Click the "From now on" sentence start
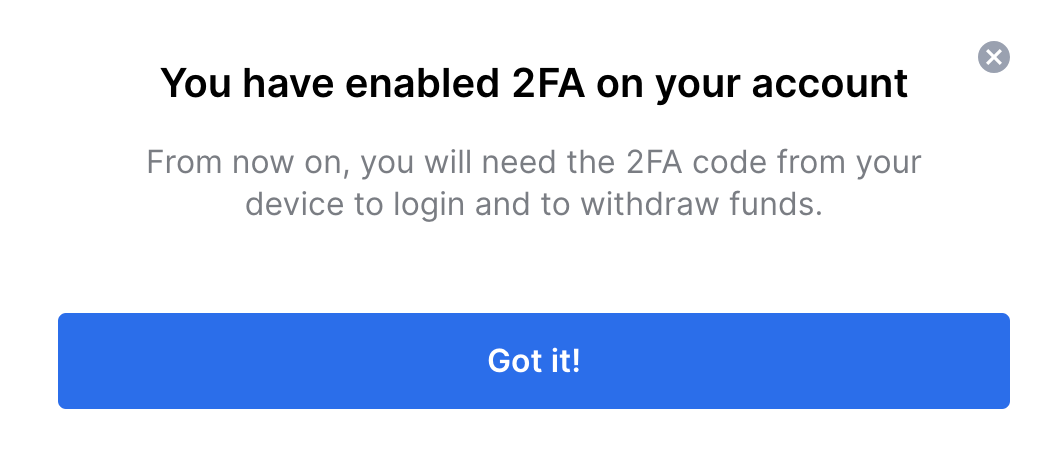Viewport: 1060px width, 464px height. (247, 163)
